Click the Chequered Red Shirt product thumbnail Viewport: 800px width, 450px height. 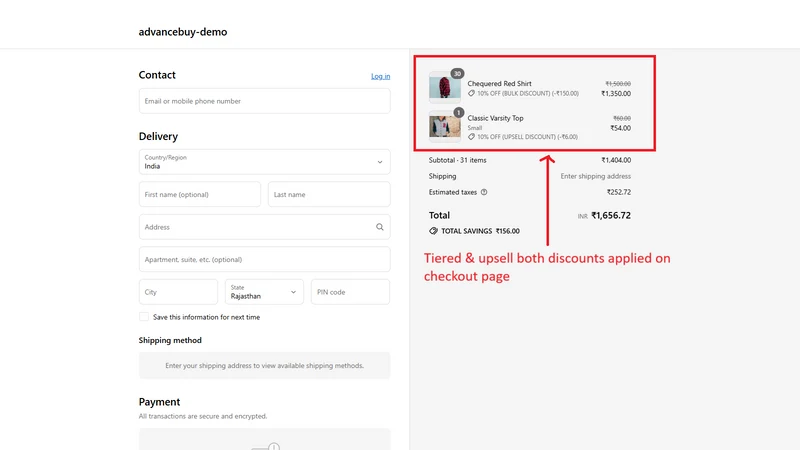point(444,87)
